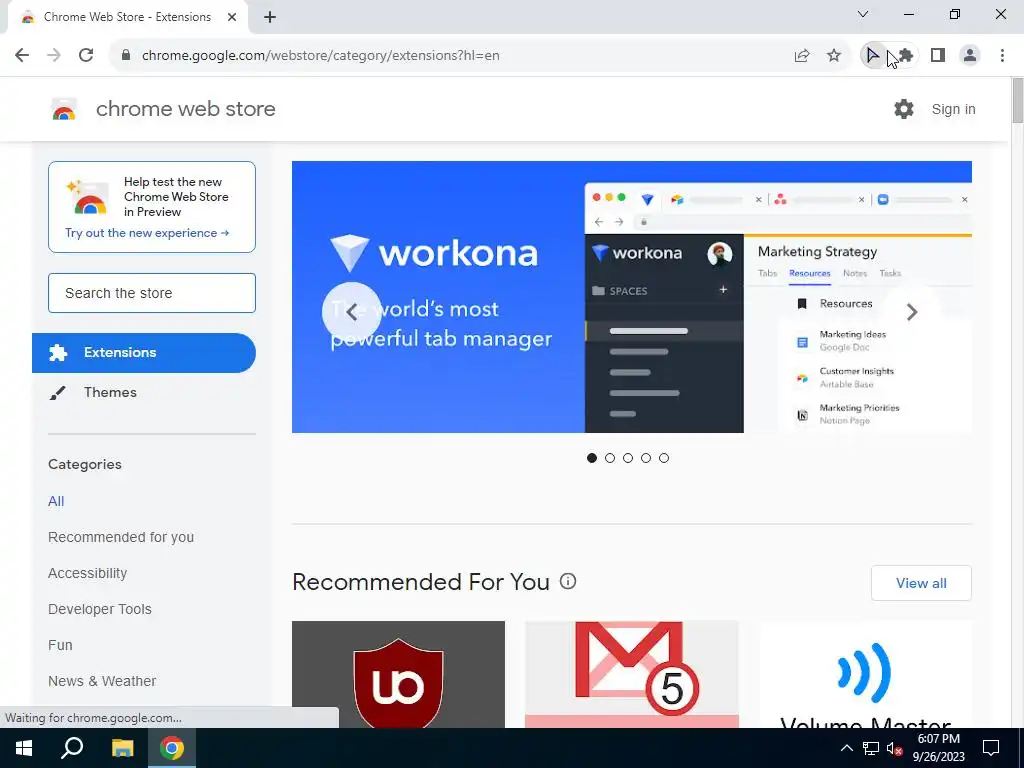Open info icon beside Recommended For You

pos(568,581)
